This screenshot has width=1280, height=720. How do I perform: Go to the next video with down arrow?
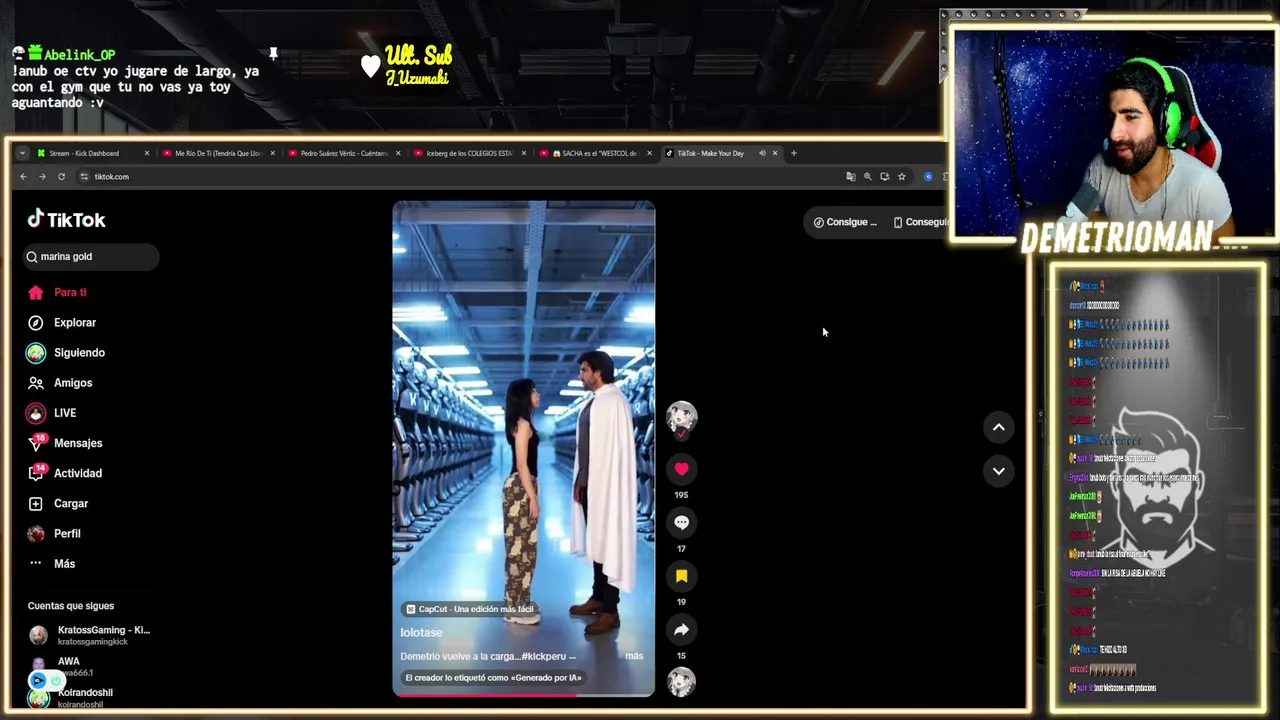click(998, 470)
